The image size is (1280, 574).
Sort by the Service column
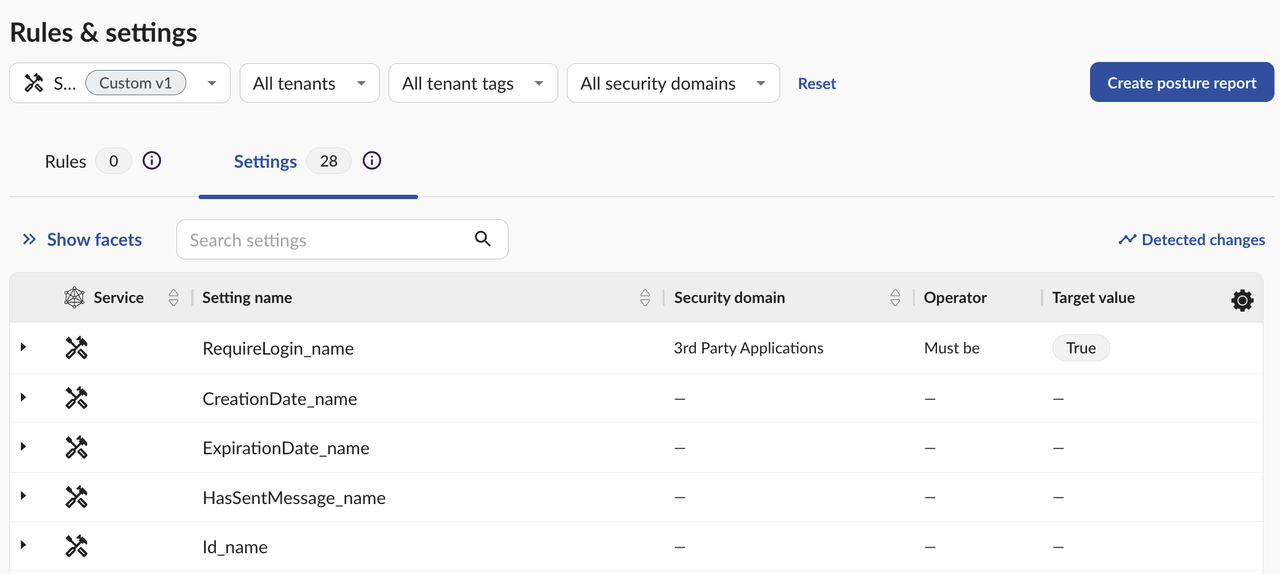174,298
